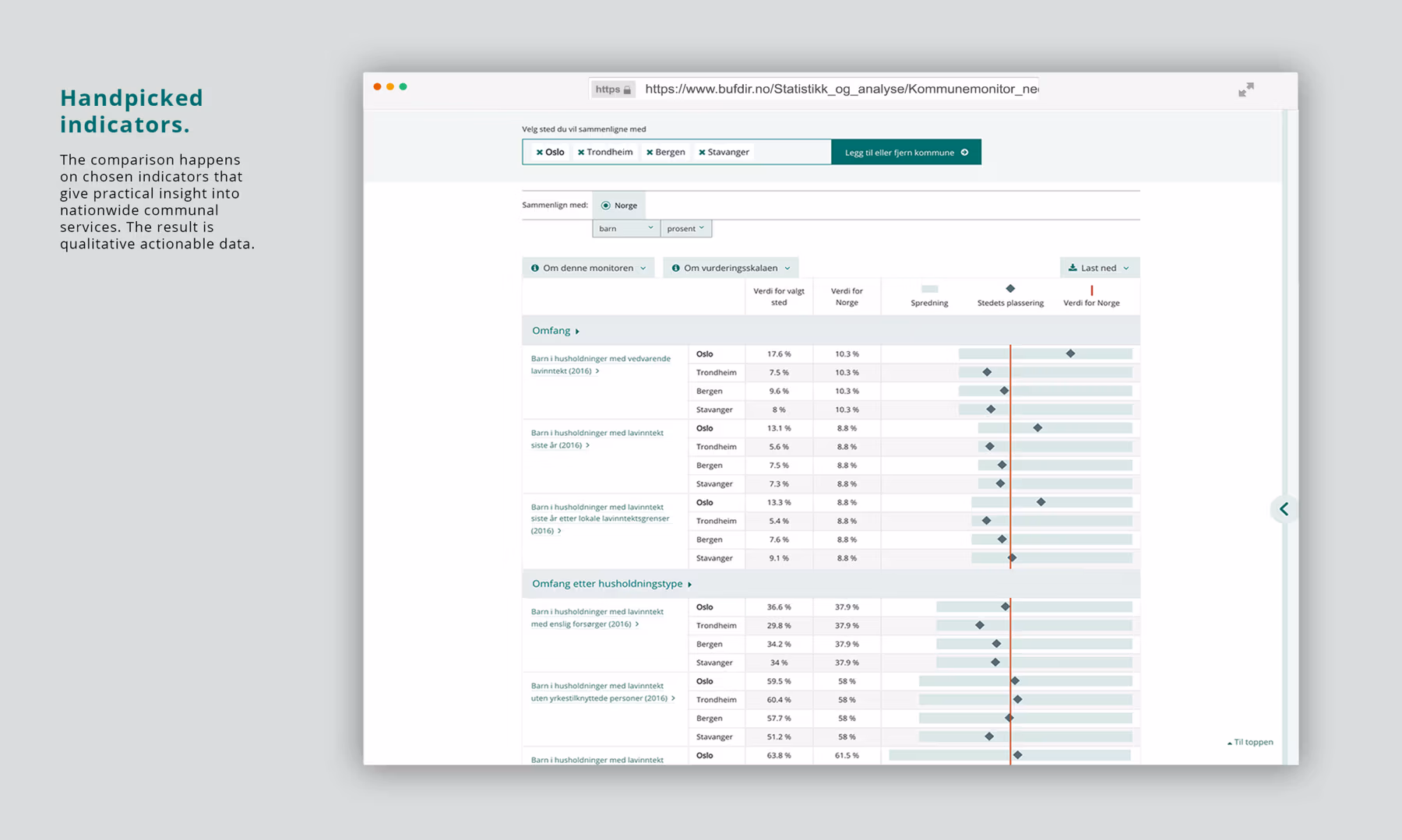Click the https lock icon
Viewport: 1402px width, 840px height.
[627, 90]
